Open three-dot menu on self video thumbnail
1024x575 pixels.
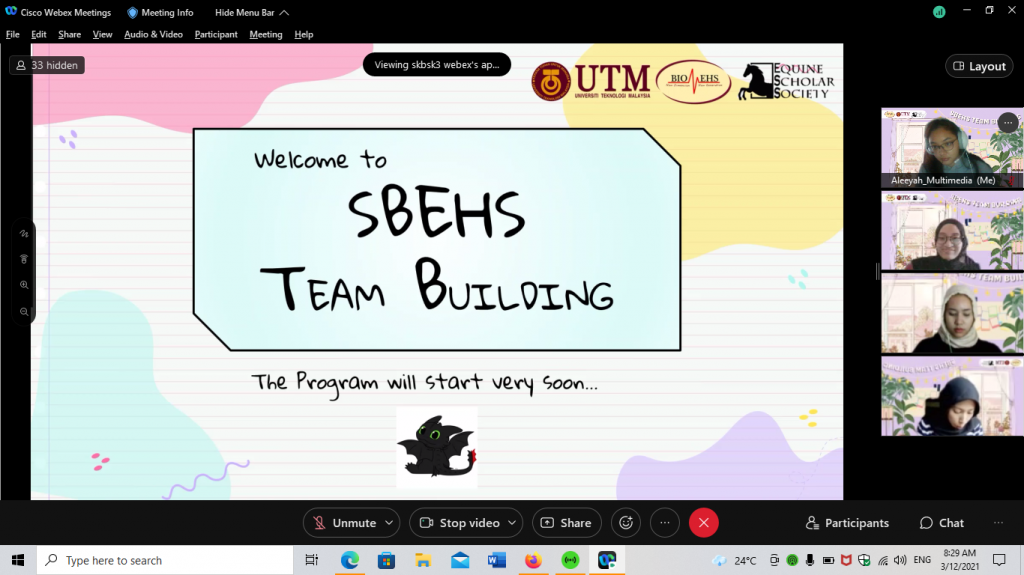coord(1007,123)
